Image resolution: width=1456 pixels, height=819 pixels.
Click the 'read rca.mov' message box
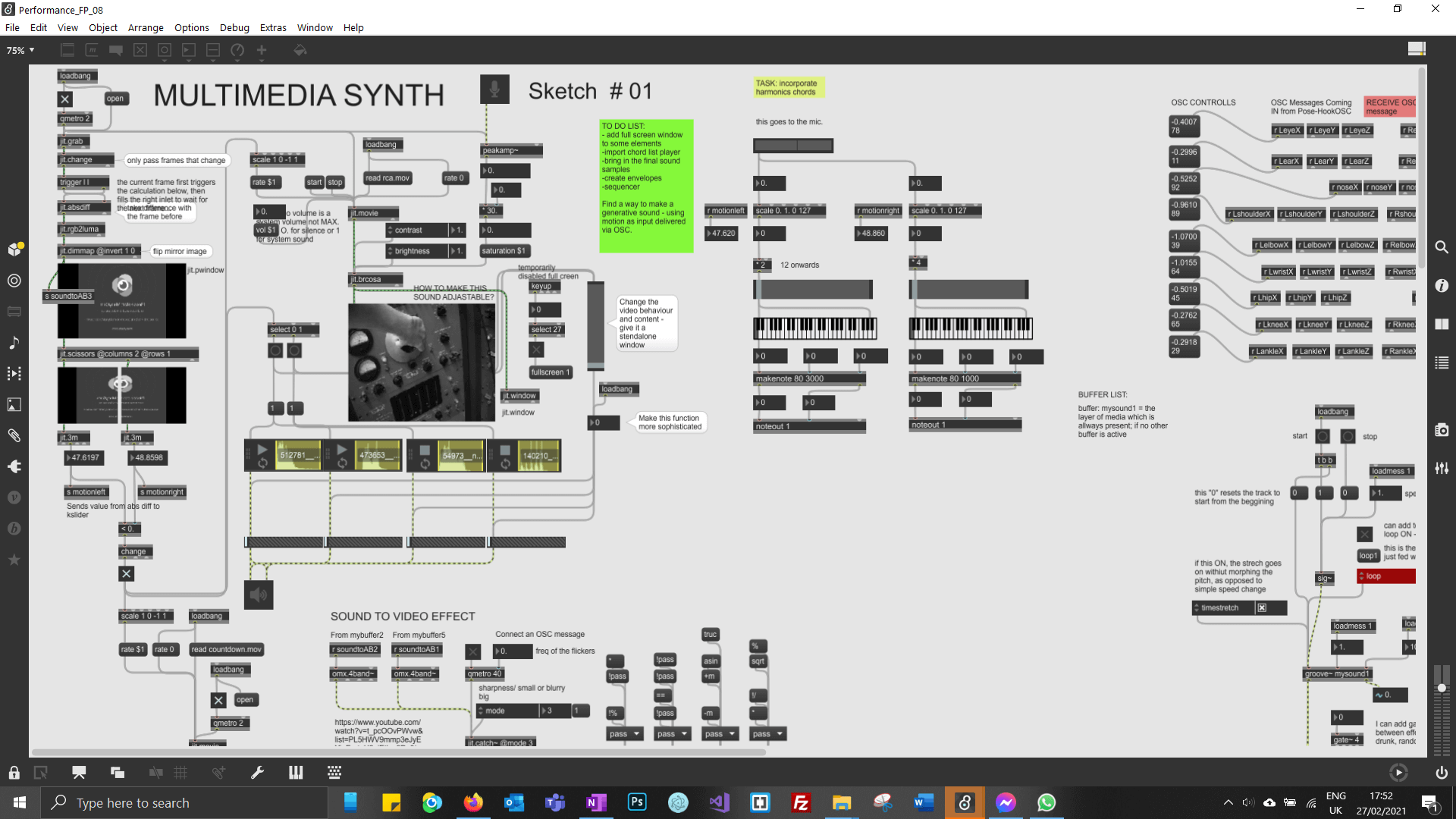(x=387, y=178)
